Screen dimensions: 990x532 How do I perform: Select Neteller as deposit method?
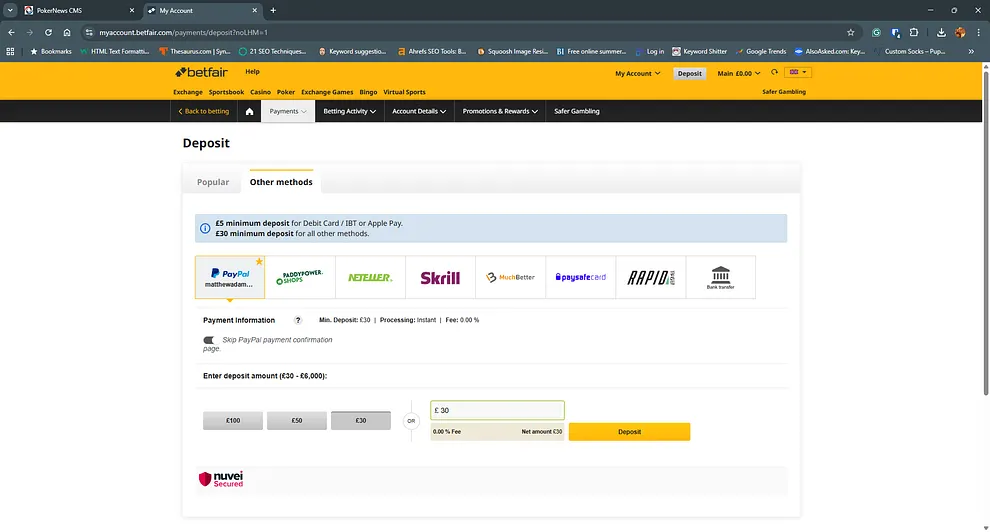pyautogui.click(x=370, y=277)
